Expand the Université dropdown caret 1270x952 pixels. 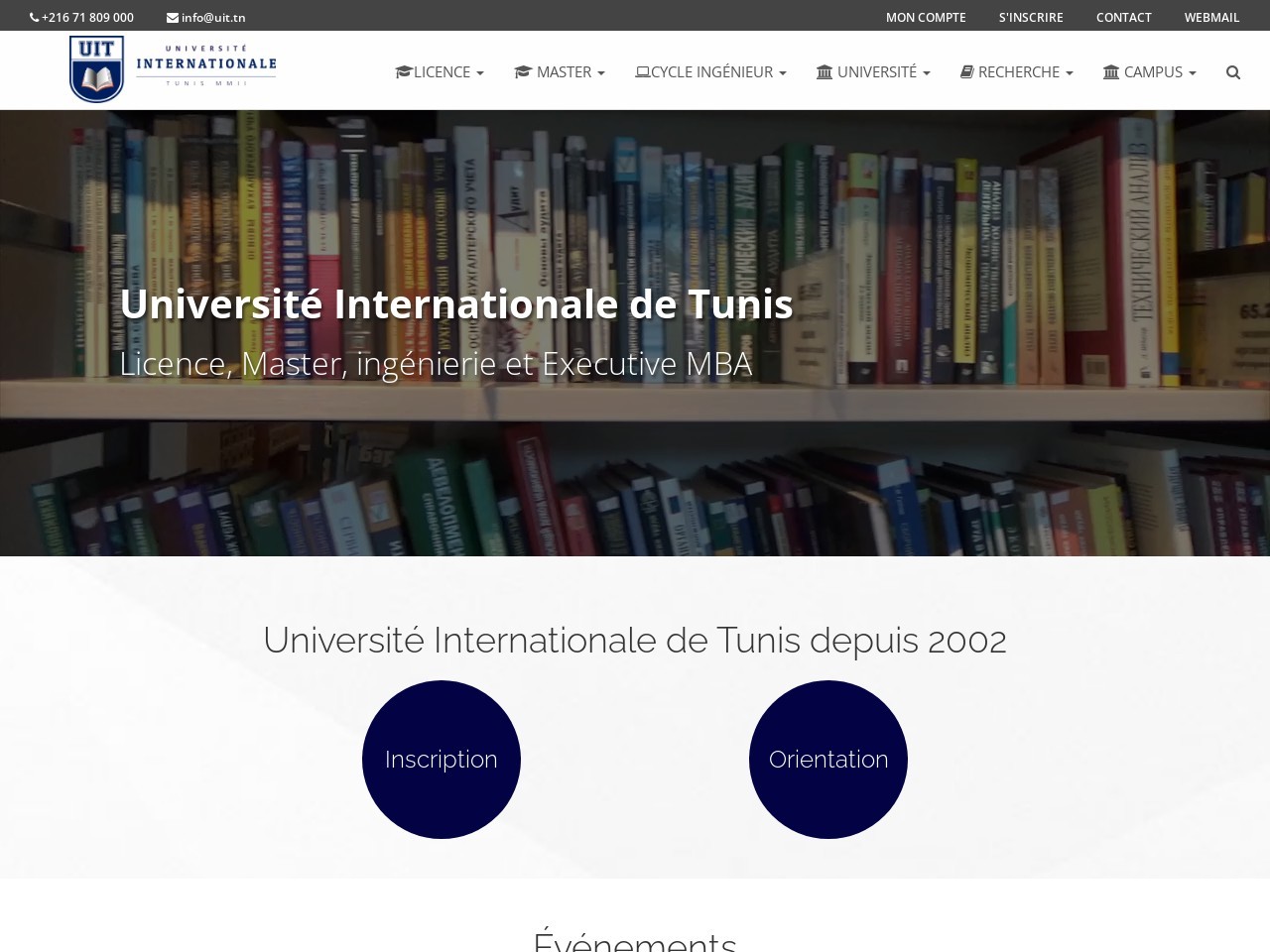(x=927, y=73)
